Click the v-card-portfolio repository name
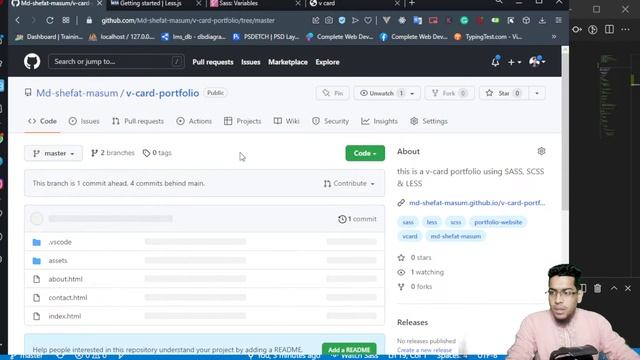This screenshot has width=640, height=360. pyautogui.click(x=162, y=93)
